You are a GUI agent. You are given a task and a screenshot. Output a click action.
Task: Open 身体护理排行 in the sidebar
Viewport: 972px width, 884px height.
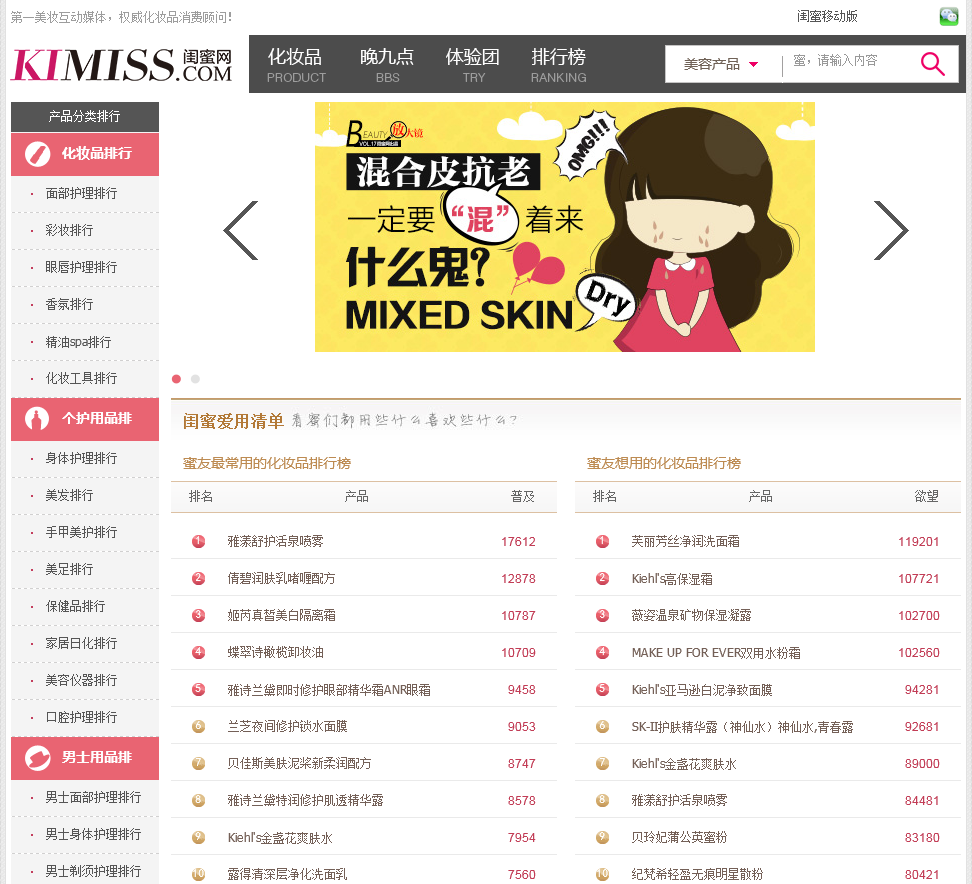coord(81,458)
